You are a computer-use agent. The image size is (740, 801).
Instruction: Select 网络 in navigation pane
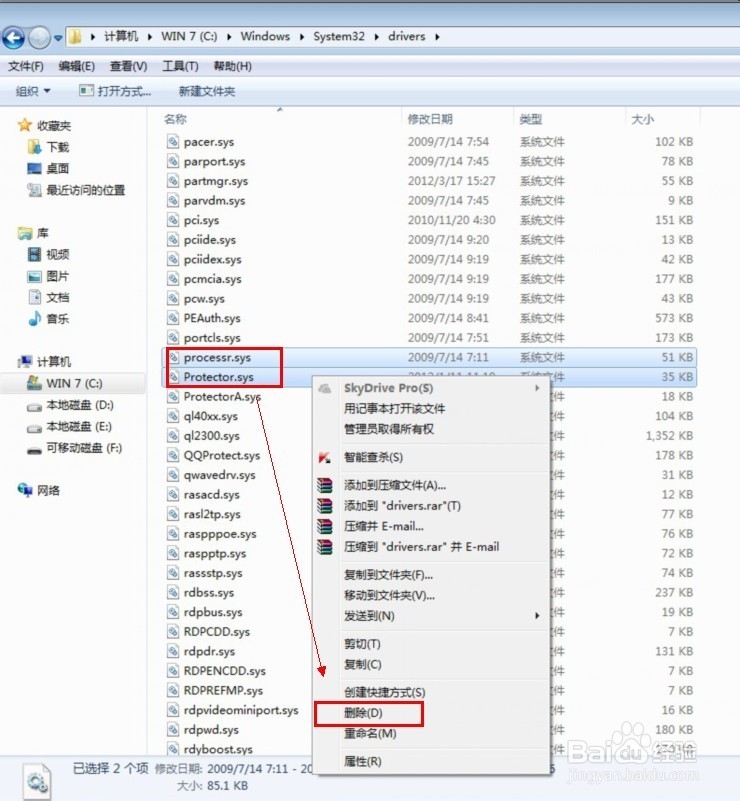(x=39, y=490)
